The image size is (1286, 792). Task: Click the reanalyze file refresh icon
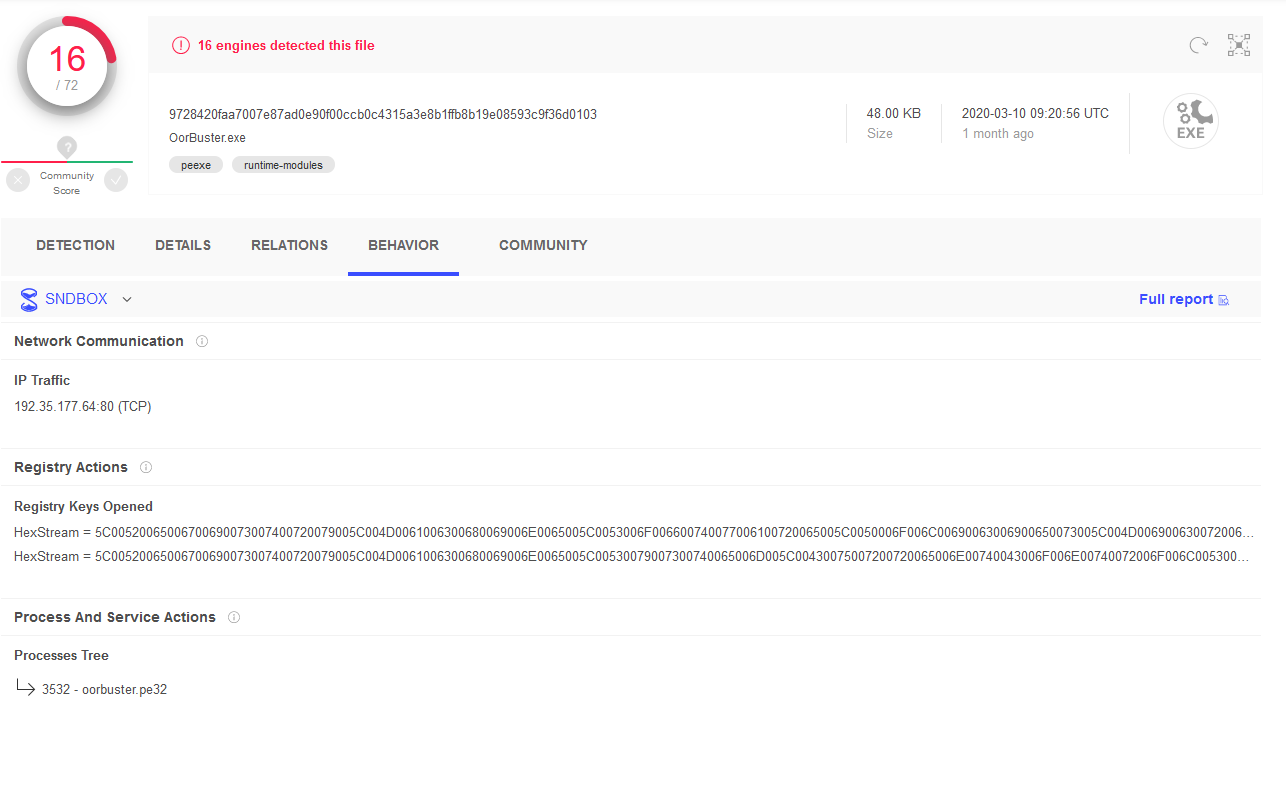1198,45
